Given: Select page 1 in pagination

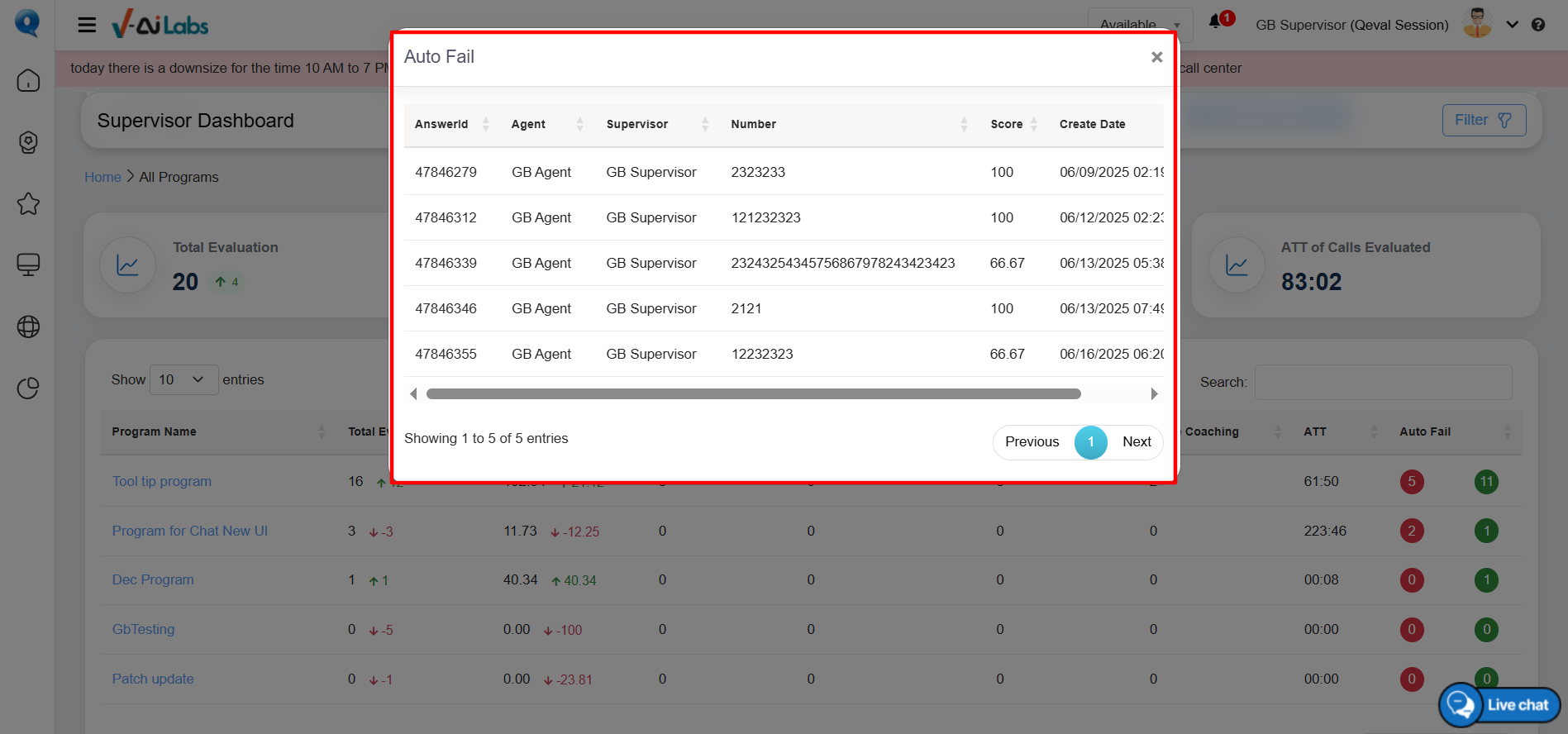Looking at the screenshot, I should pos(1090,442).
